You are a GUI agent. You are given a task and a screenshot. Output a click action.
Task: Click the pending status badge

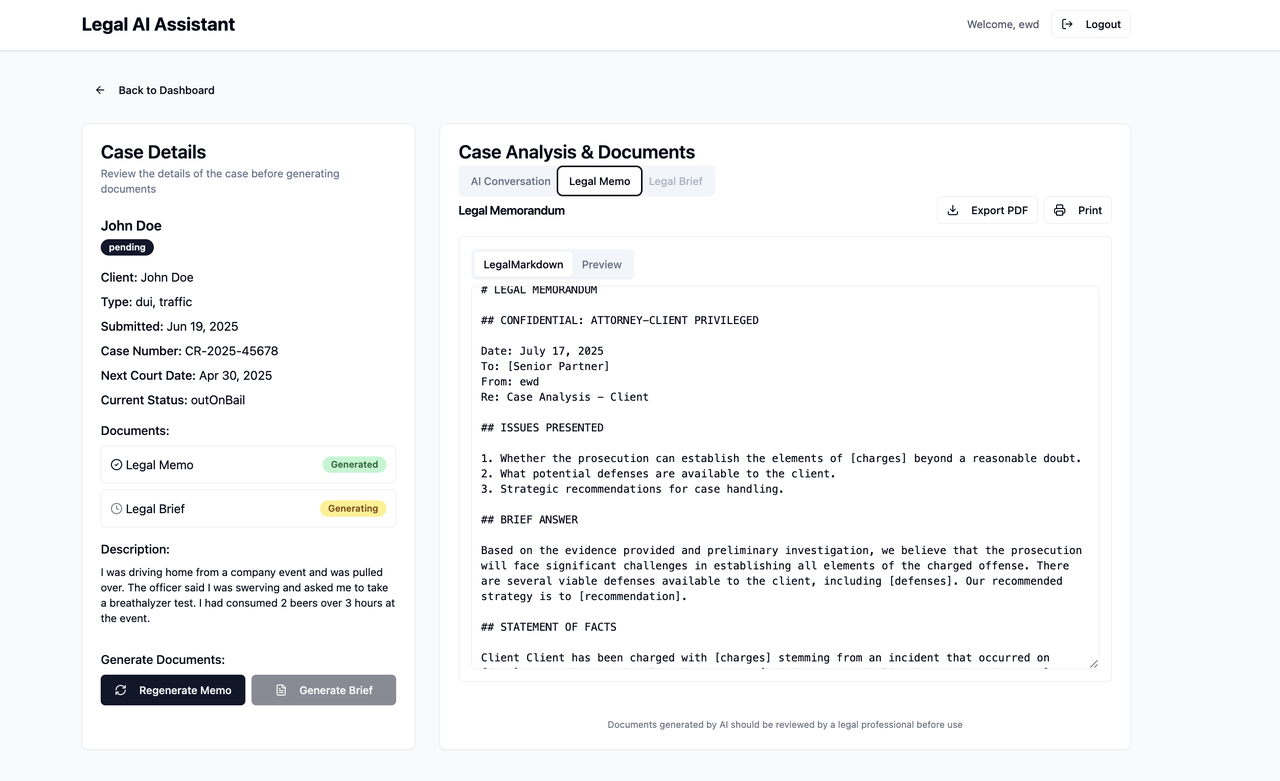click(x=127, y=247)
